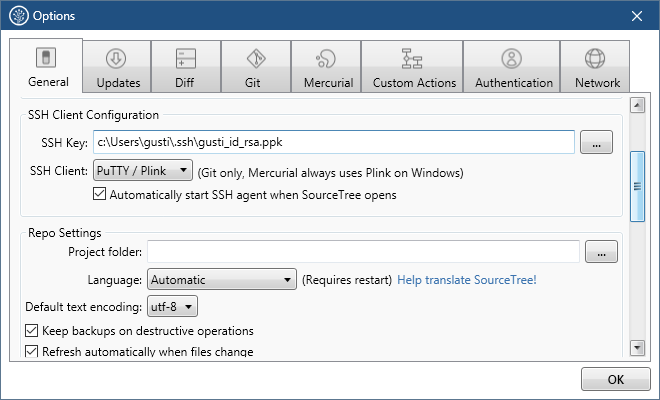660x400 pixels.
Task: Click the General tab switch icon
Action: click(47, 58)
